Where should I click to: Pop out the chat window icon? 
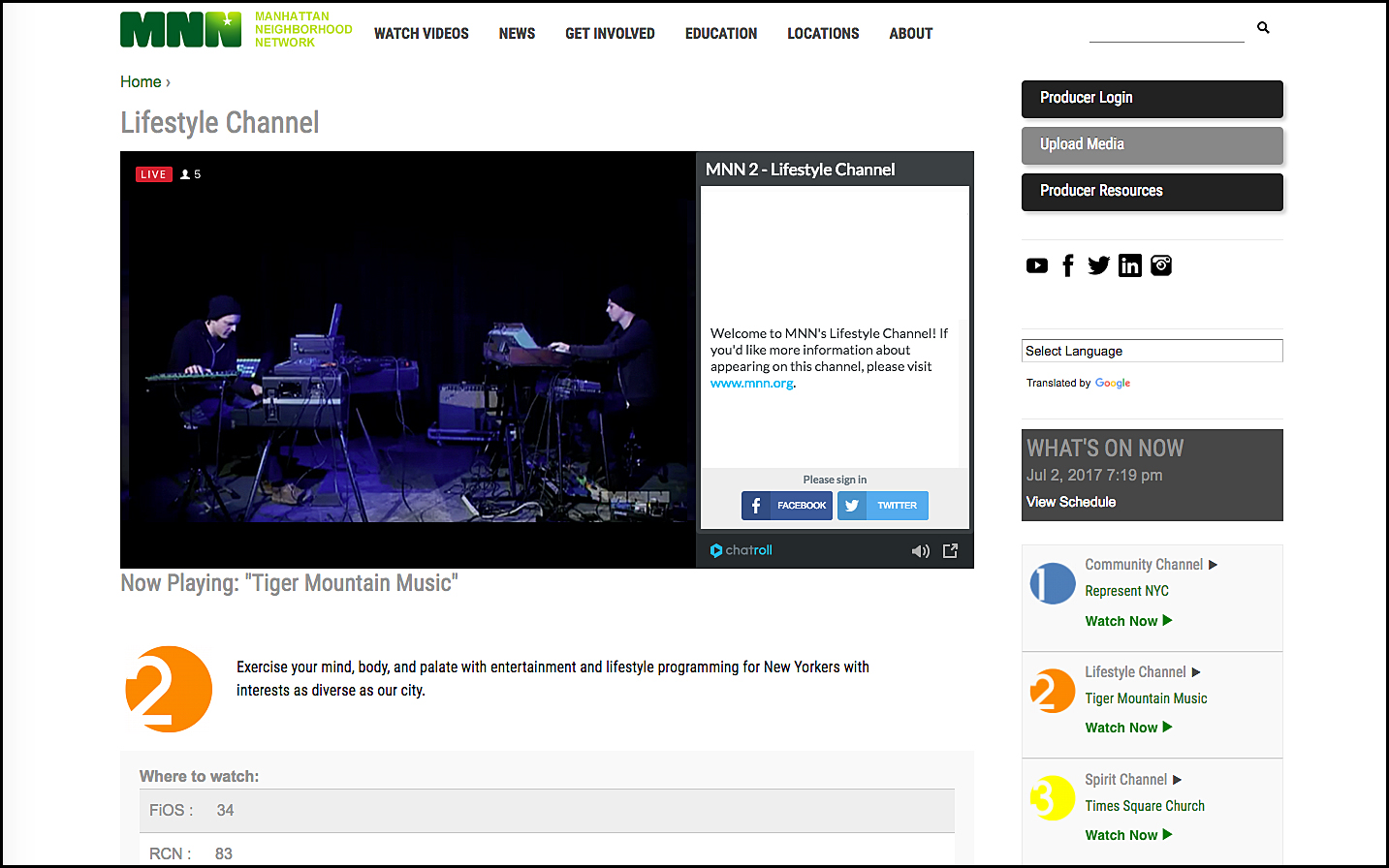point(951,550)
